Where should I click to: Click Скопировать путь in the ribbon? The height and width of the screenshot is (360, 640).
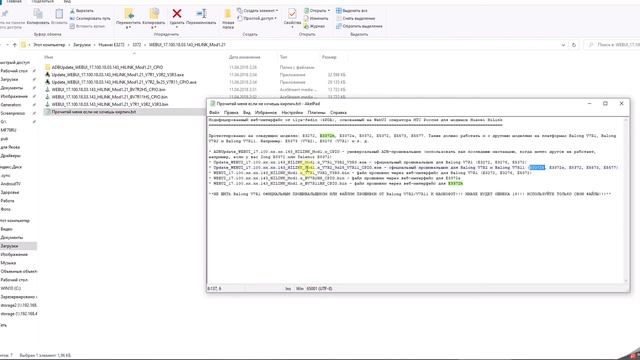click(x=90, y=18)
